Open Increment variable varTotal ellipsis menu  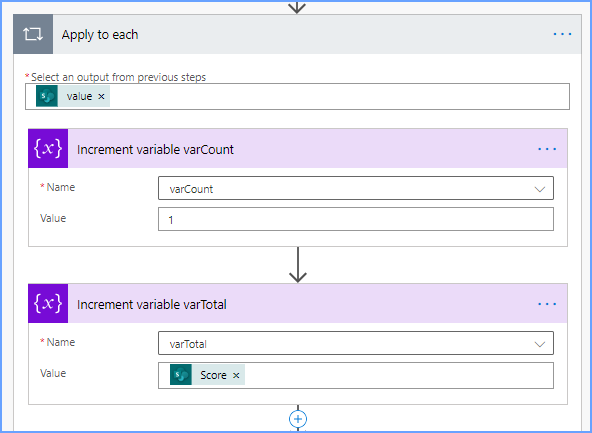(547, 304)
